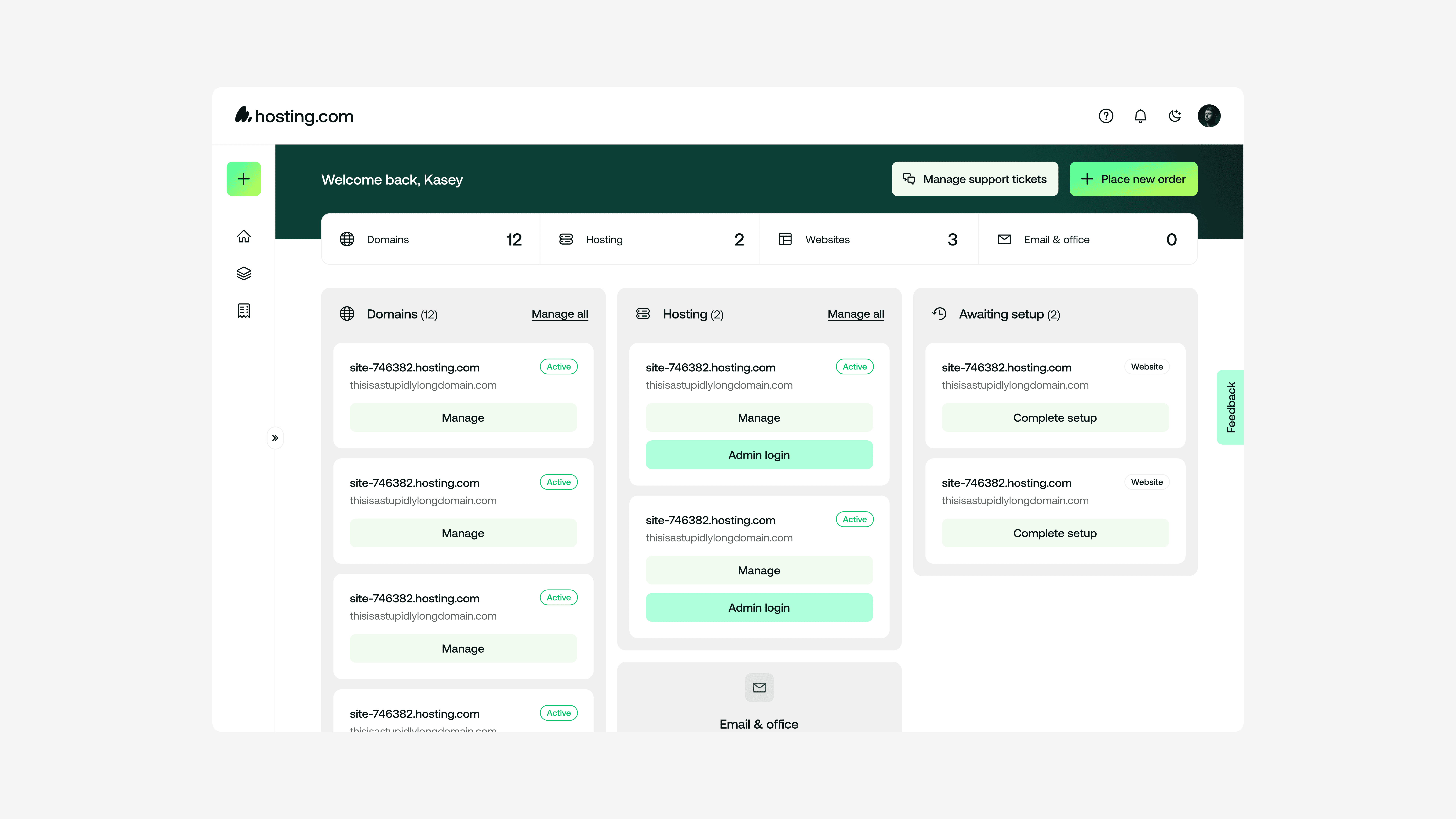The width and height of the screenshot is (1456, 819).
Task: Click Manage all in the Hosting panel
Action: tap(856, 314)
